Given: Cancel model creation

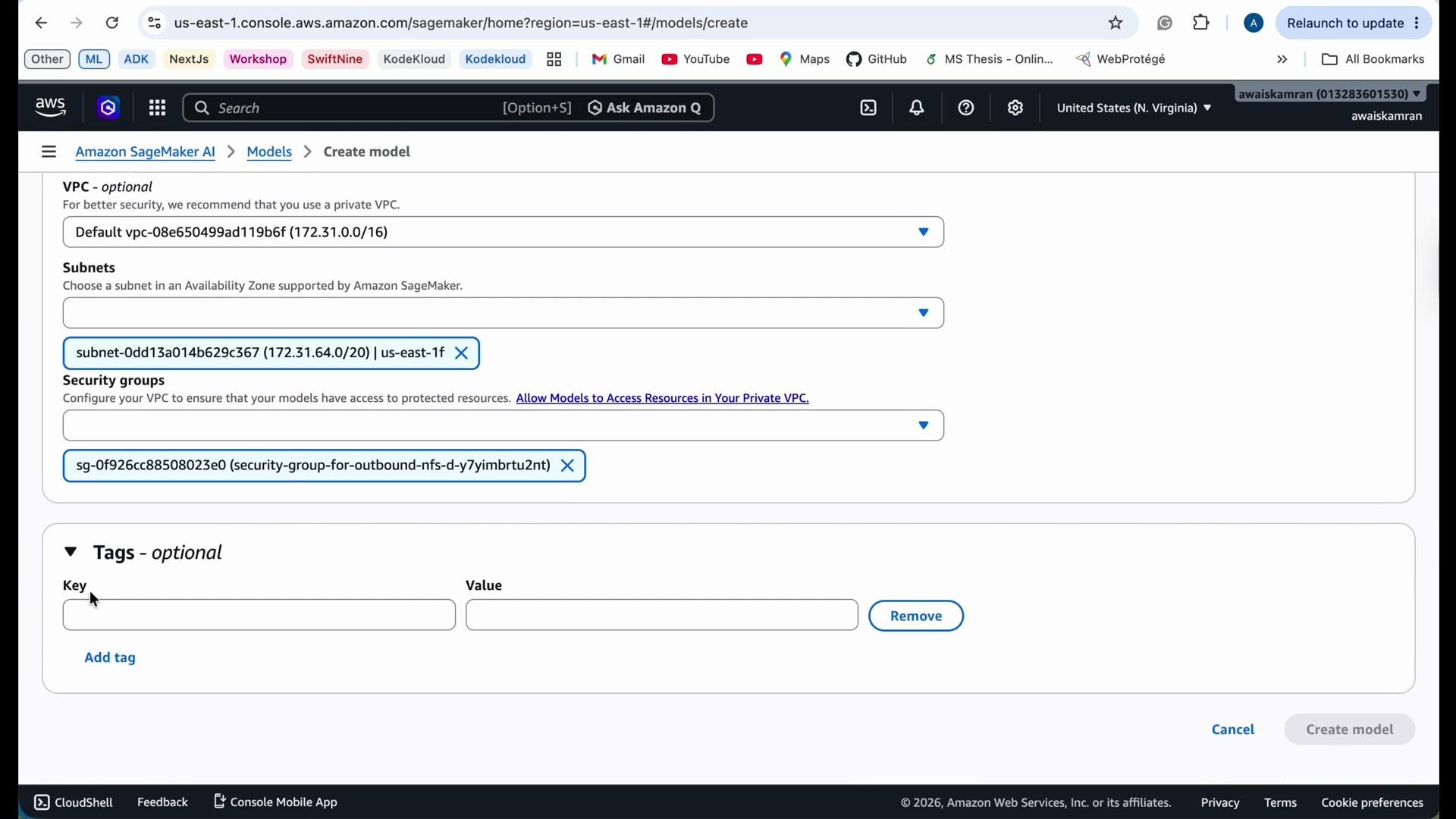Looking at the screenshot, I should pos(1234,730).
